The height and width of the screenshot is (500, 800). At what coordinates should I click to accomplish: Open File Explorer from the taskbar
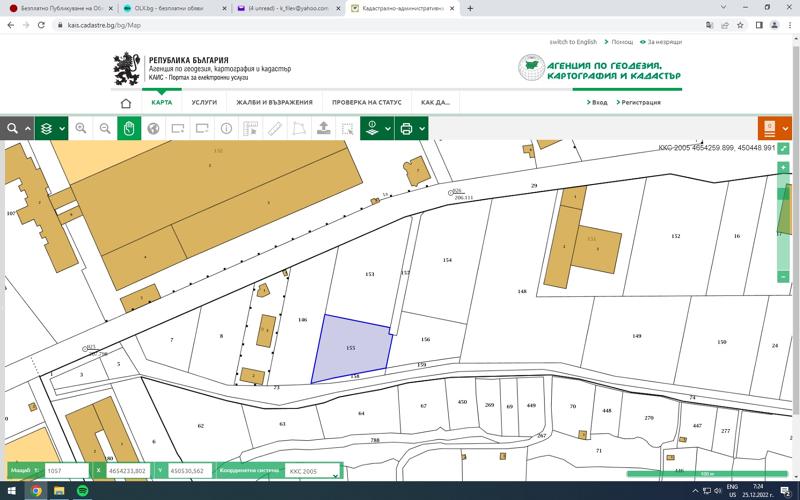(x=59, y=491)
